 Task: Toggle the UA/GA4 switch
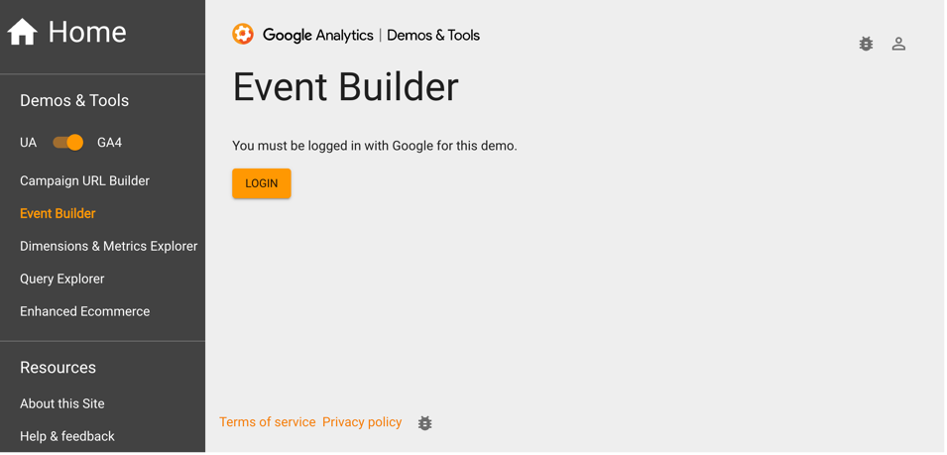pyautogui.click(x=68, y=142)
